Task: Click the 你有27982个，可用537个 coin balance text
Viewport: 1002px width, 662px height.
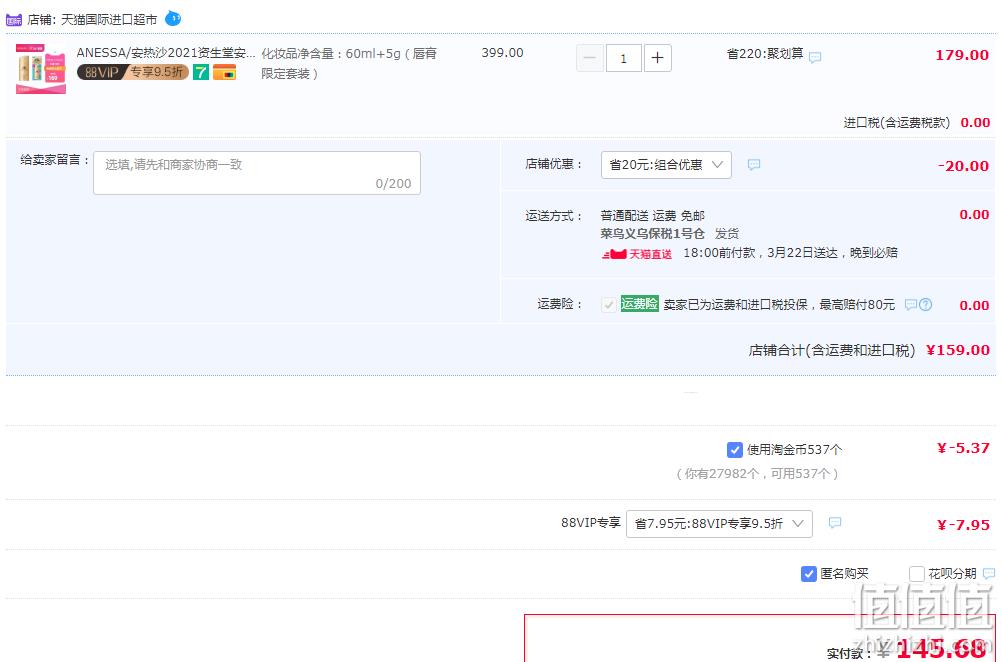Action: point(757,473)
